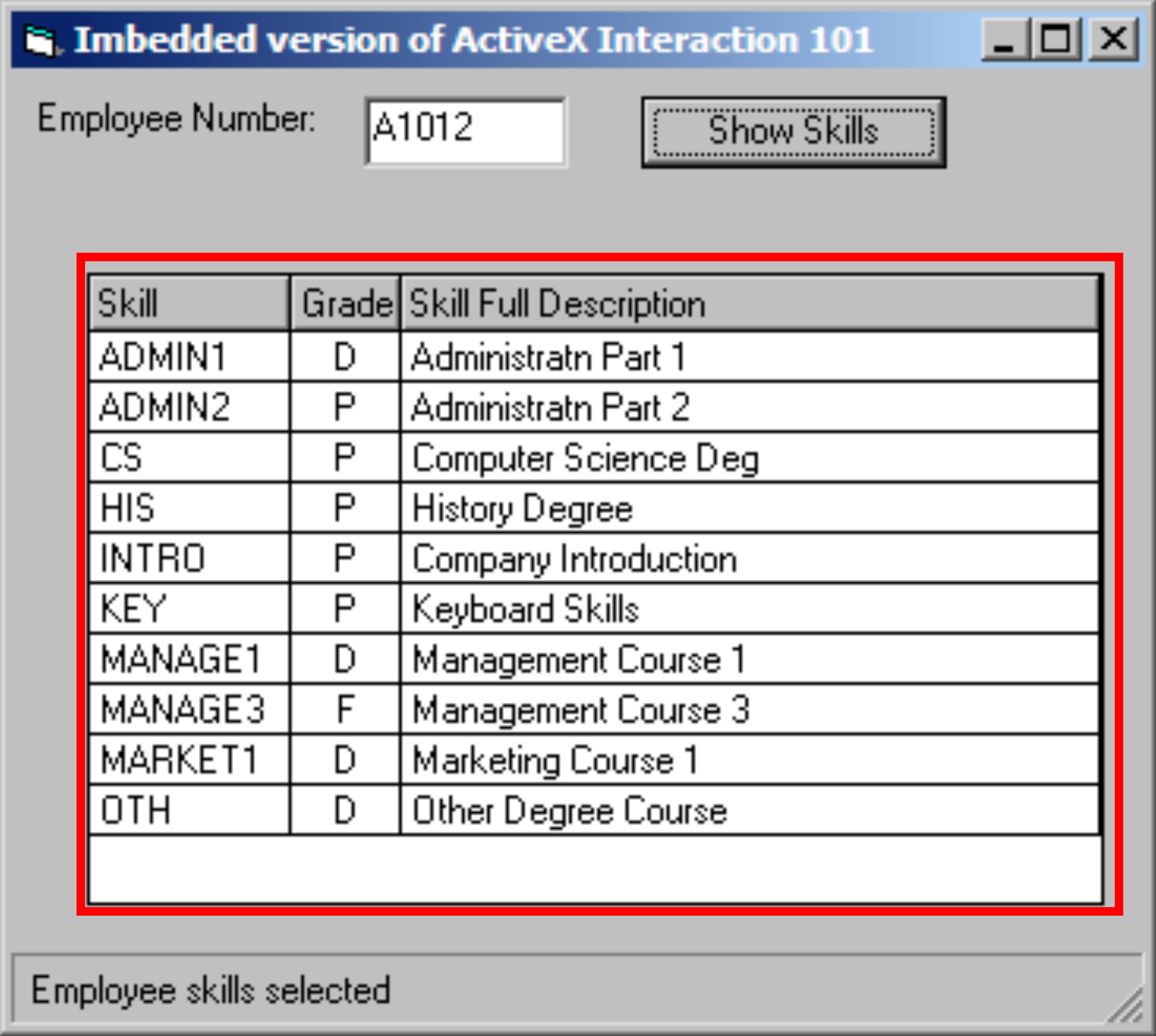This screenshot has width=1156, height=1036.
Task: Click the F grade for MANAGE3
Action: point(345,709)
